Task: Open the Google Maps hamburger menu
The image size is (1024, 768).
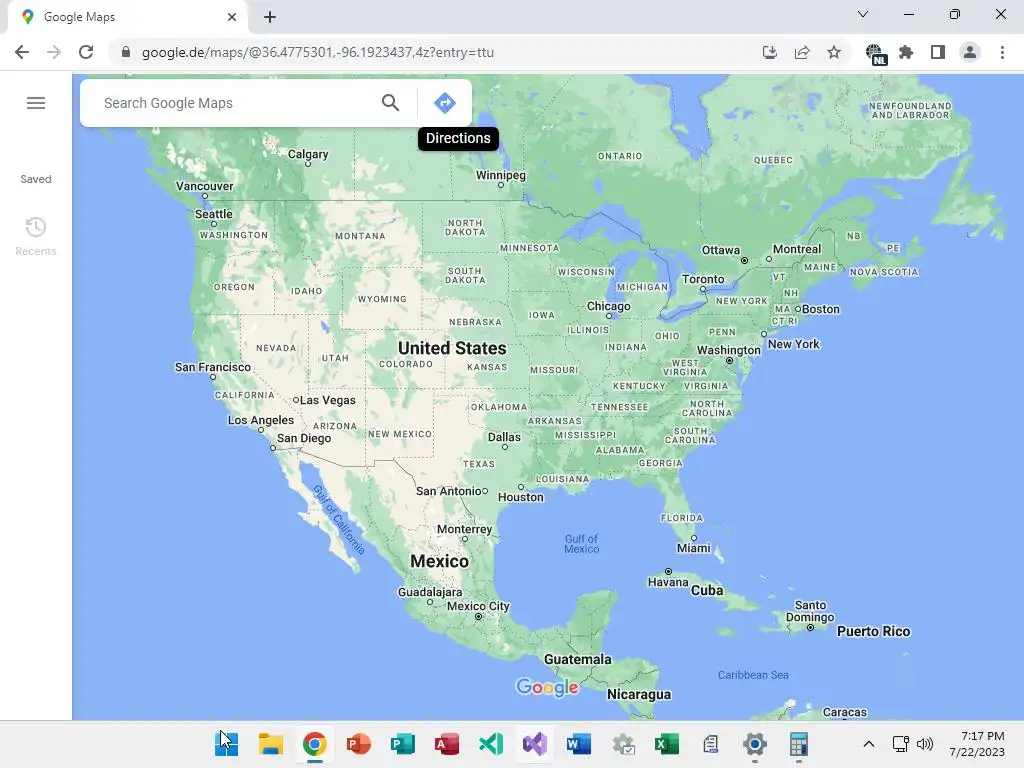Action: (x=36, y=103)
